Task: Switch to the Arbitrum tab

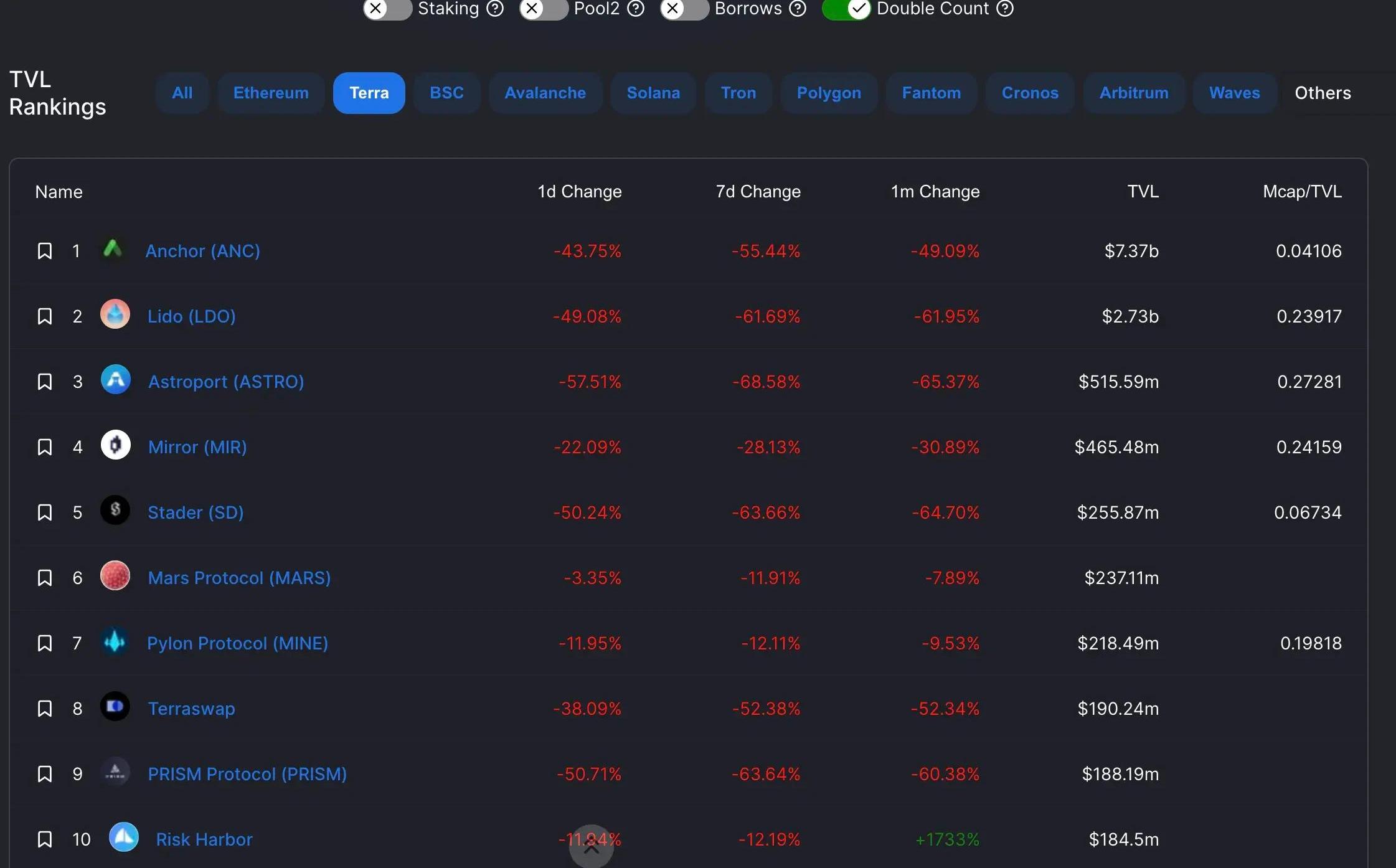Action: [x=1134, y=93]
